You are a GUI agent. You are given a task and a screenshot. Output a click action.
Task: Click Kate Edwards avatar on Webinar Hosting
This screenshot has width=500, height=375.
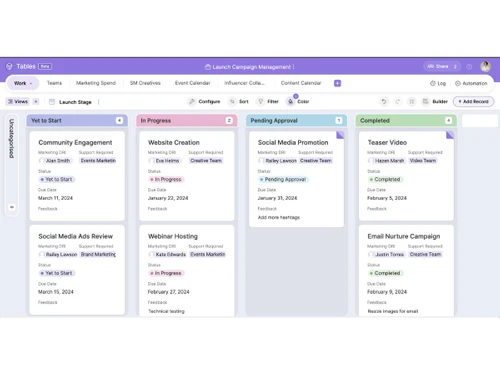(152, 254)
